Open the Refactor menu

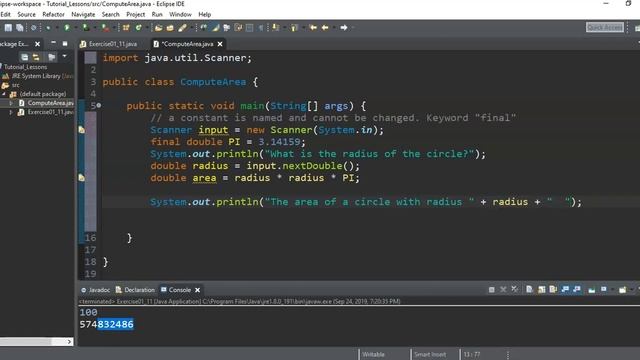pos(53,14)
